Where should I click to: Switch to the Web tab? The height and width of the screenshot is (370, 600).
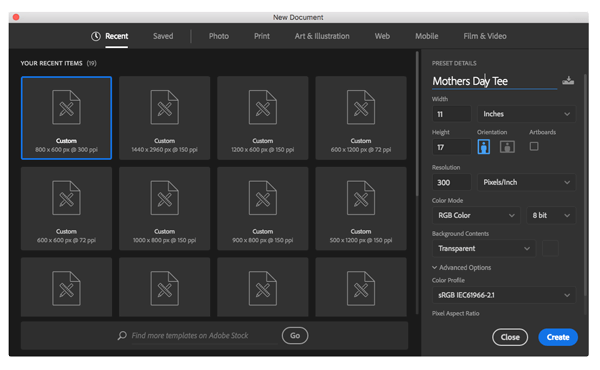pyautogui.click(x=382, y=36)
